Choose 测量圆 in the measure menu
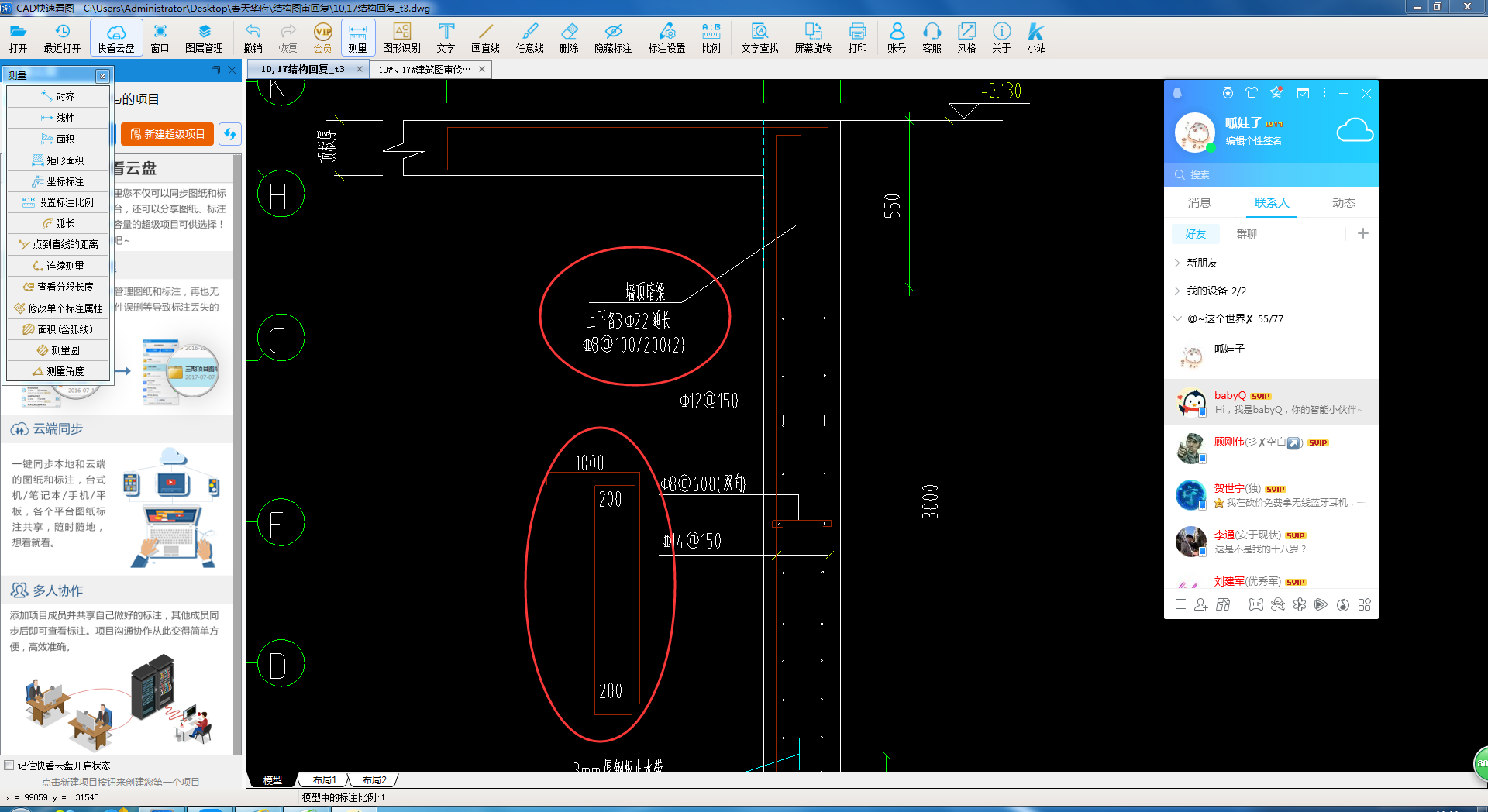 [58, 350]
